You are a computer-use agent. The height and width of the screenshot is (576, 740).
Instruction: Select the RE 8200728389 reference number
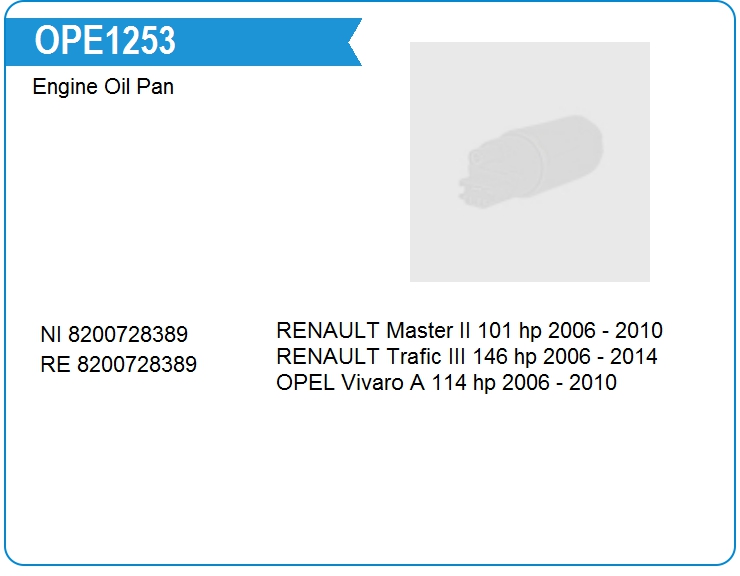118,364
